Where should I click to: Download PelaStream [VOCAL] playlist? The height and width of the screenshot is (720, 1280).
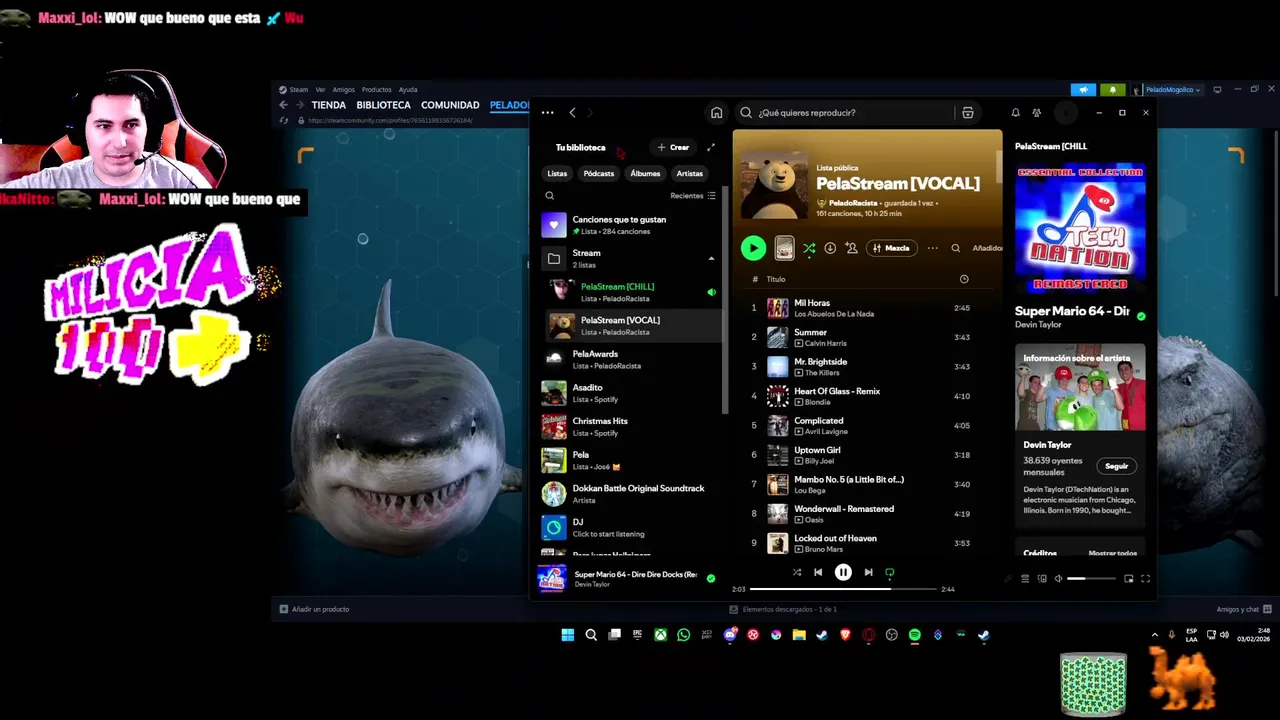pyautogui.click(x=830, y=248)
